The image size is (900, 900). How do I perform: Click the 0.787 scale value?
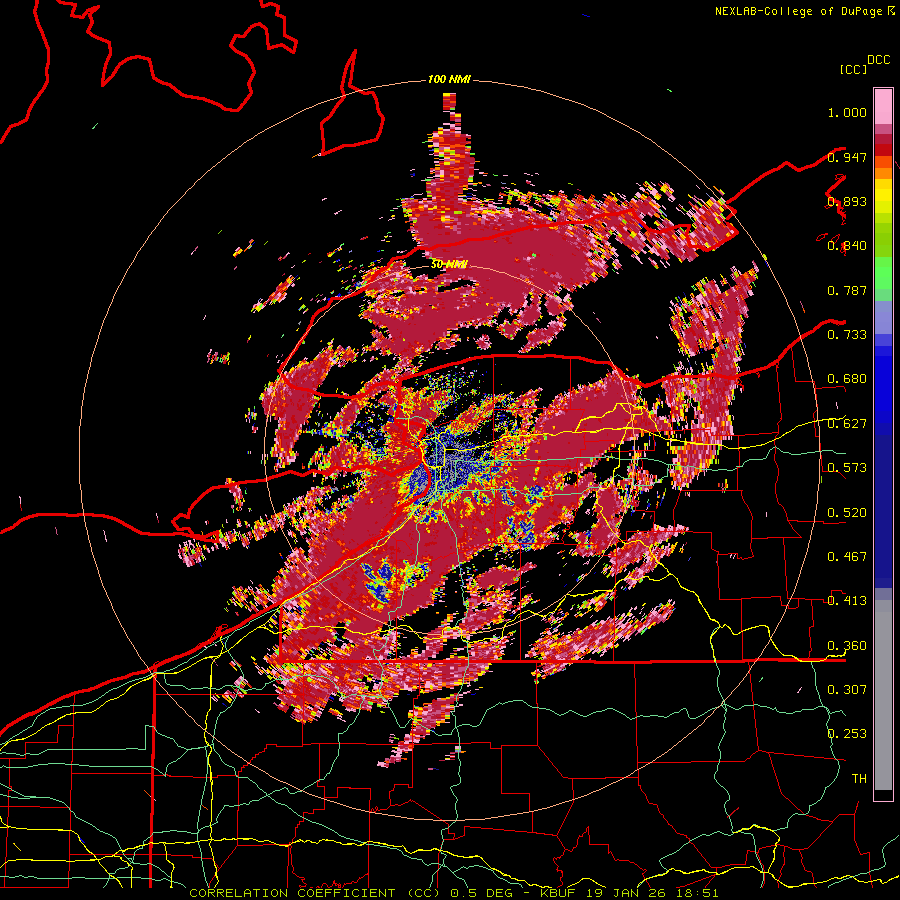pos(847,290)
